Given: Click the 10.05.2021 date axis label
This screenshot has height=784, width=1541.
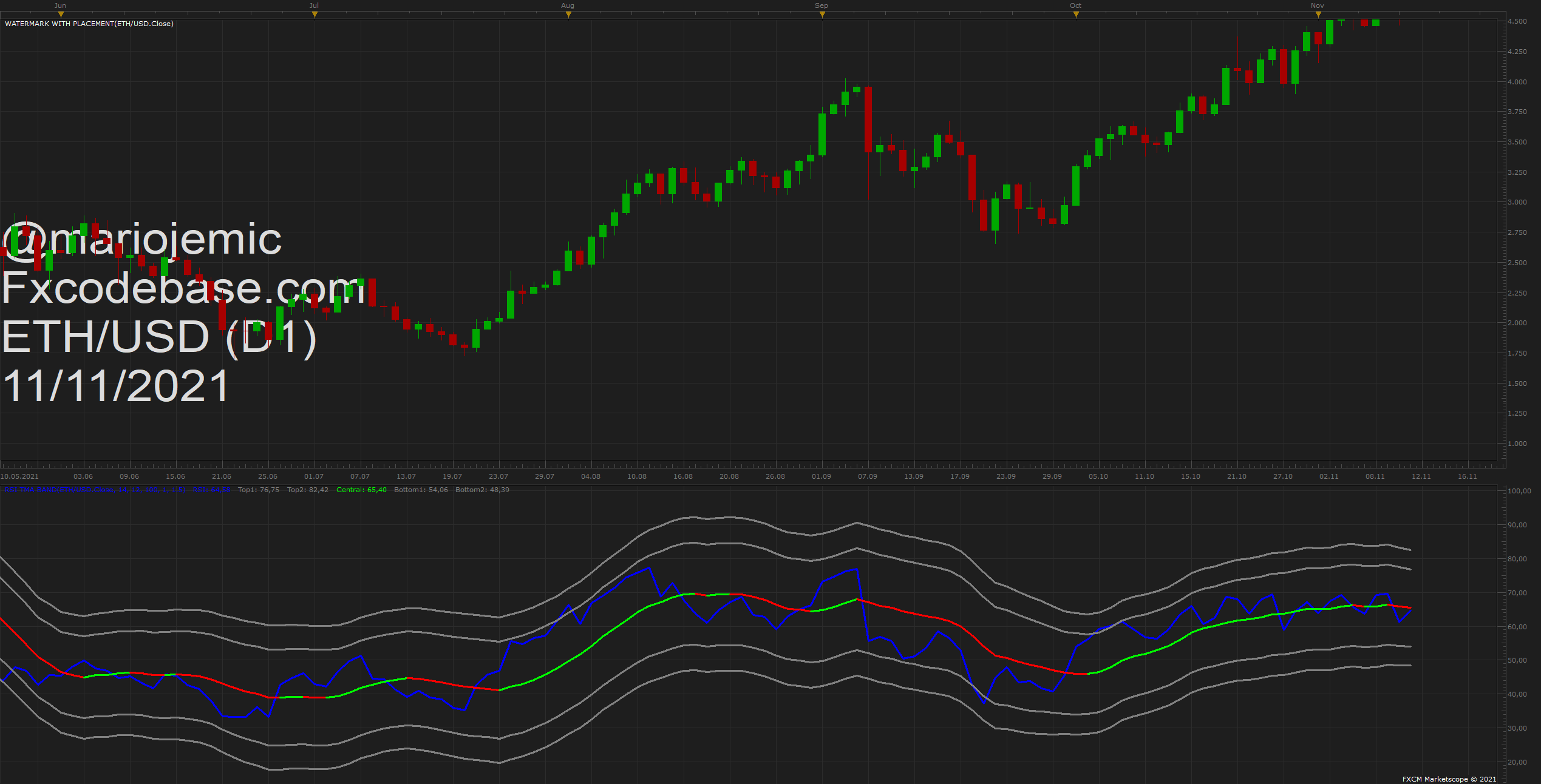Looking at the screenshot, I should coord(19,476).
